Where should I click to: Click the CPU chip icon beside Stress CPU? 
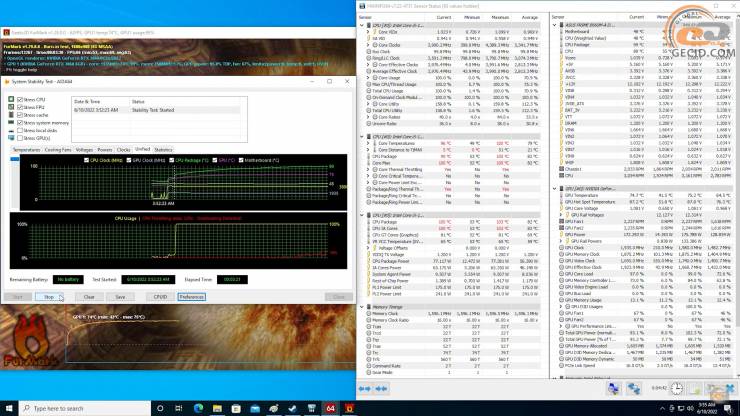[x=11, y=100]
